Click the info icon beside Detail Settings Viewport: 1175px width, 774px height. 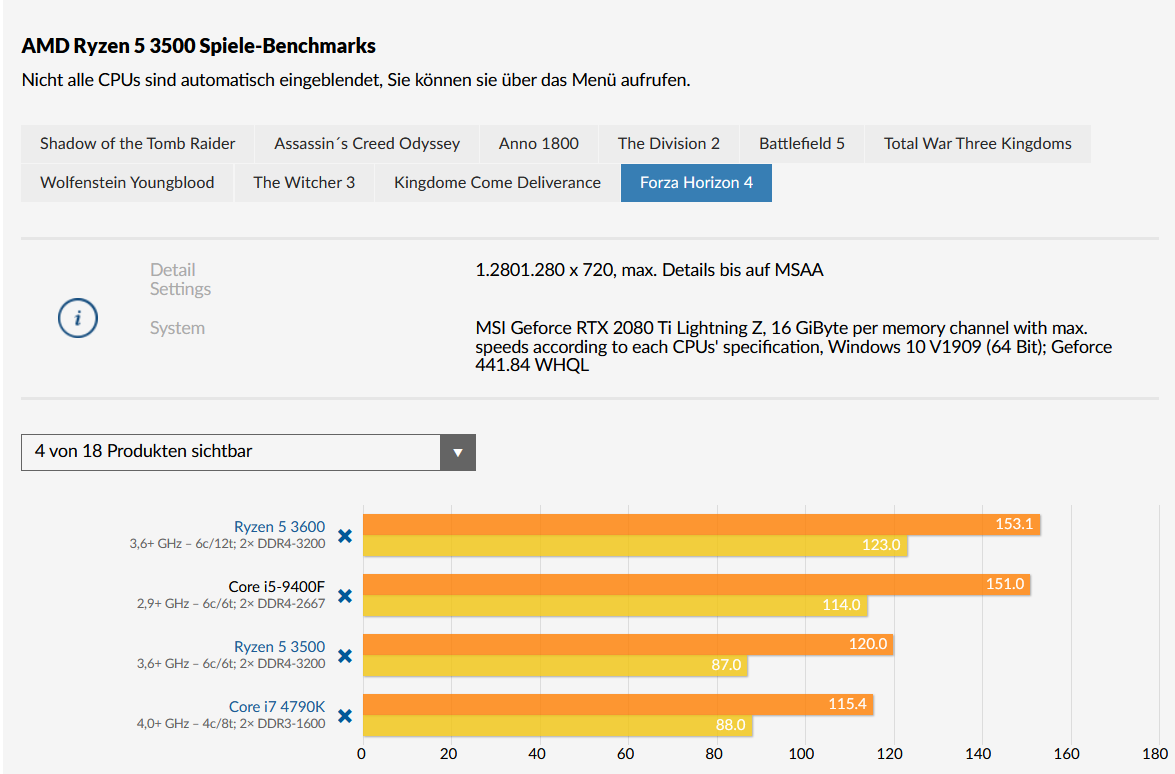pos(78,318)
